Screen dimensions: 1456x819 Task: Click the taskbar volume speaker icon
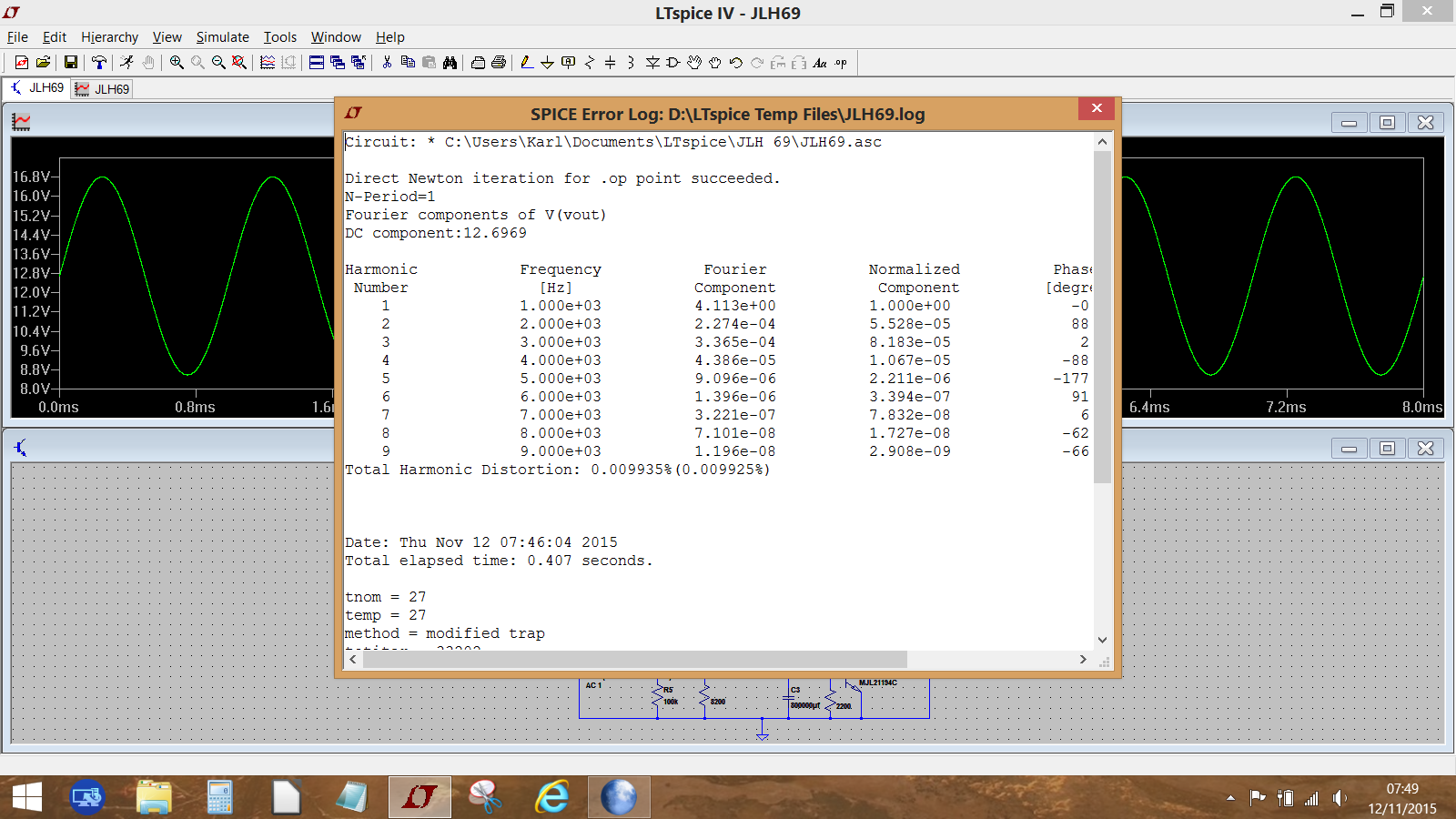tap(1339, 798)
